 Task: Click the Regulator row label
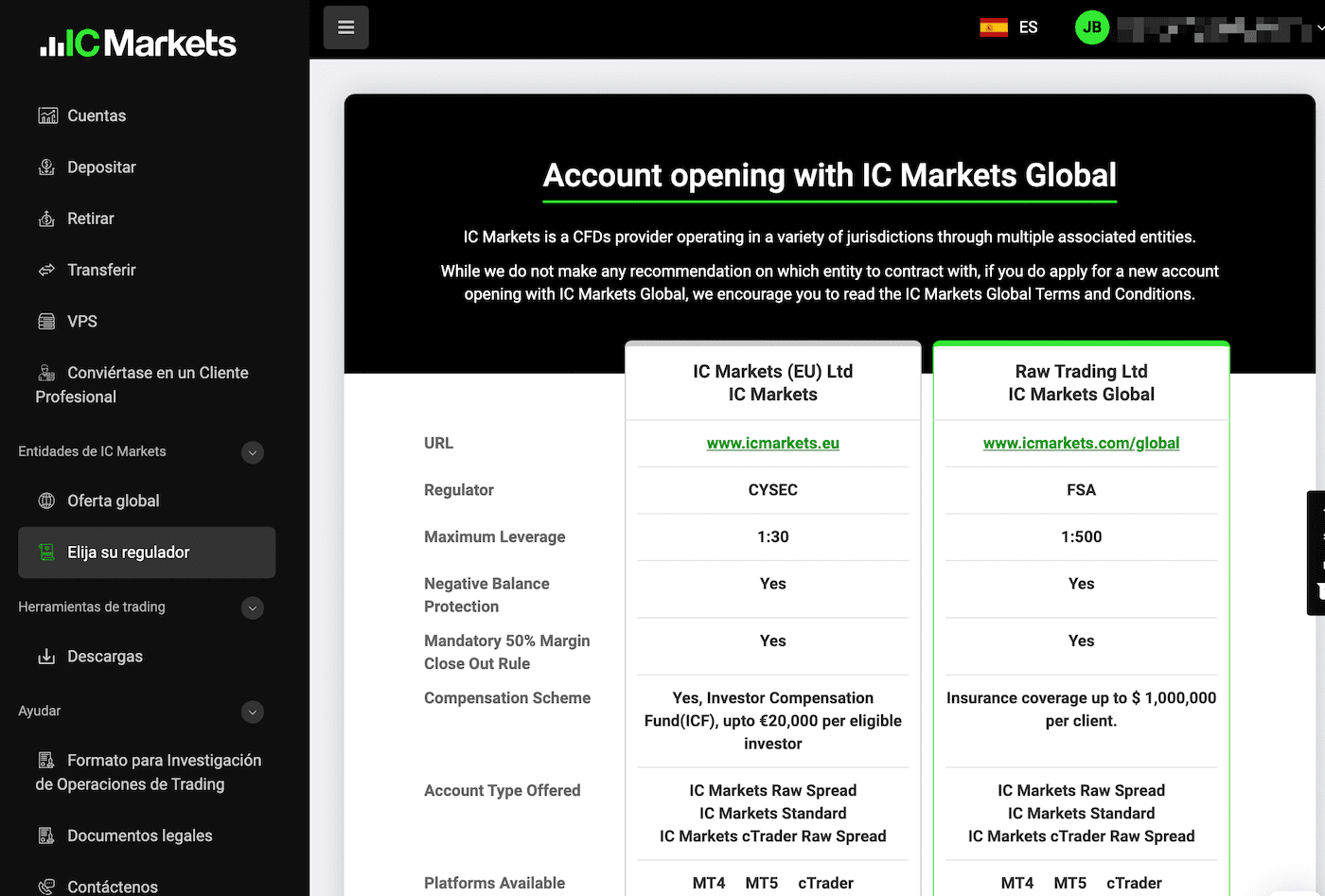pos(459,490)
